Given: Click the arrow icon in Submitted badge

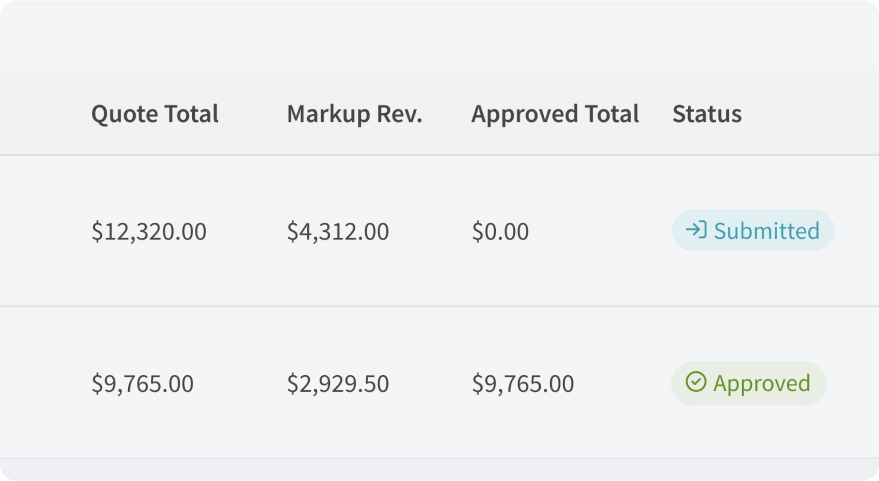Looking at the screenshot, I should click(x=696, y=231).
